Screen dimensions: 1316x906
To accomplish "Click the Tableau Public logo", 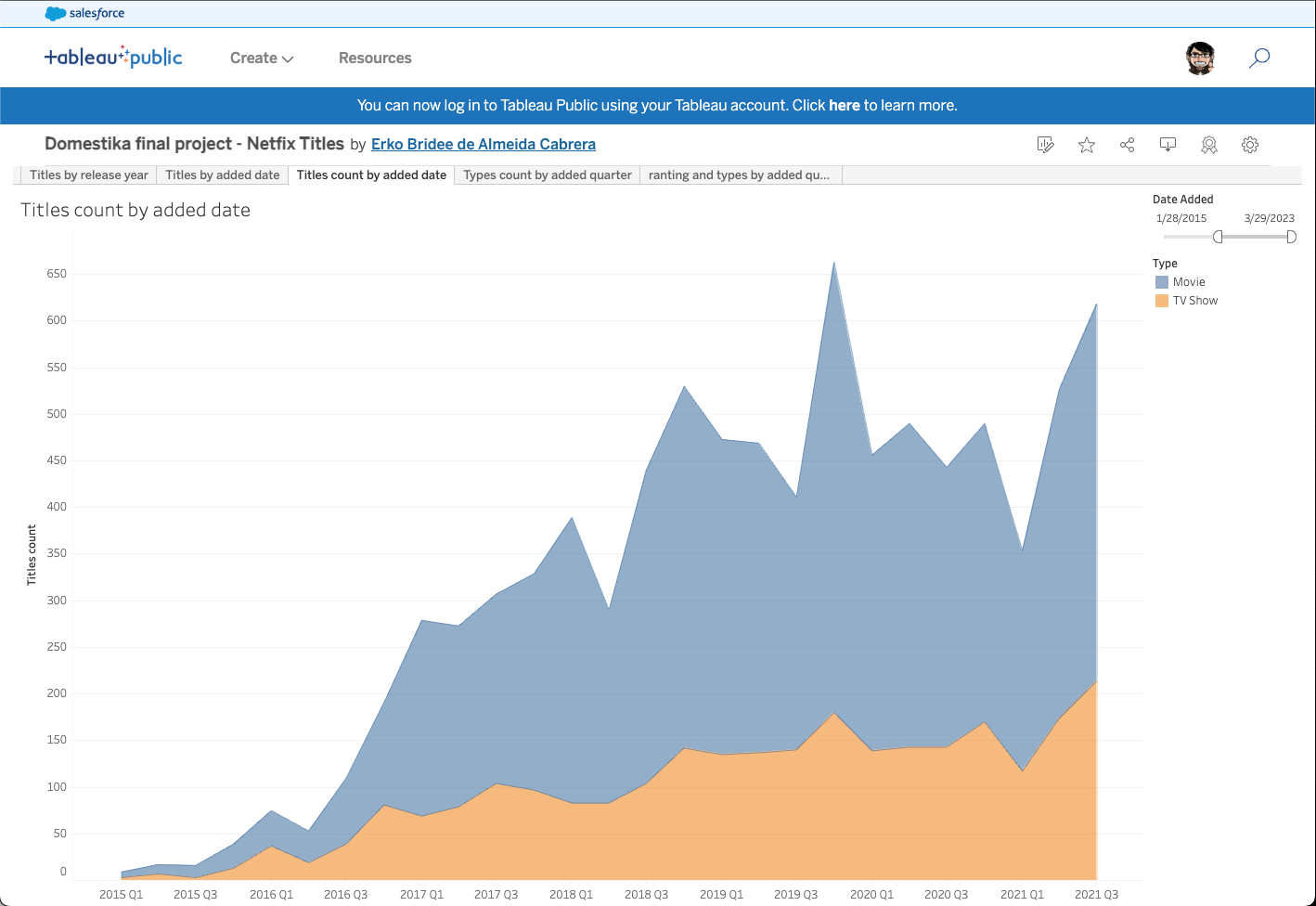I will tap(113, 58).
